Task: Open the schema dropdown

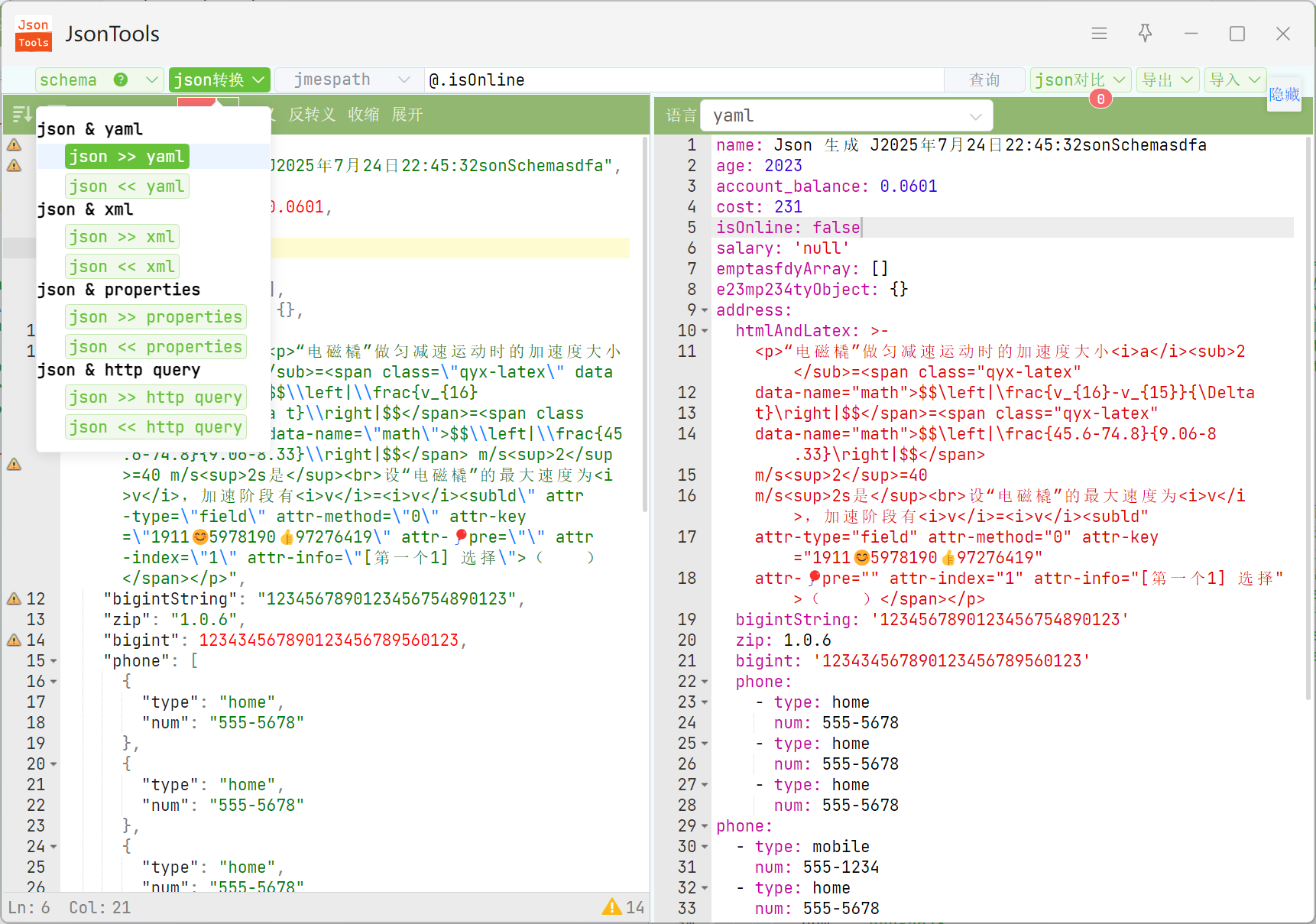Action: coord(99,79)
